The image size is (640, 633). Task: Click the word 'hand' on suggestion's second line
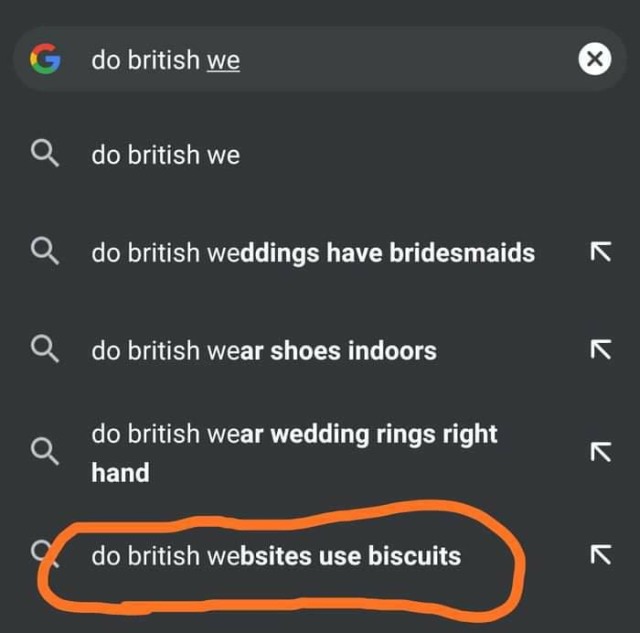tap(120, 472)
